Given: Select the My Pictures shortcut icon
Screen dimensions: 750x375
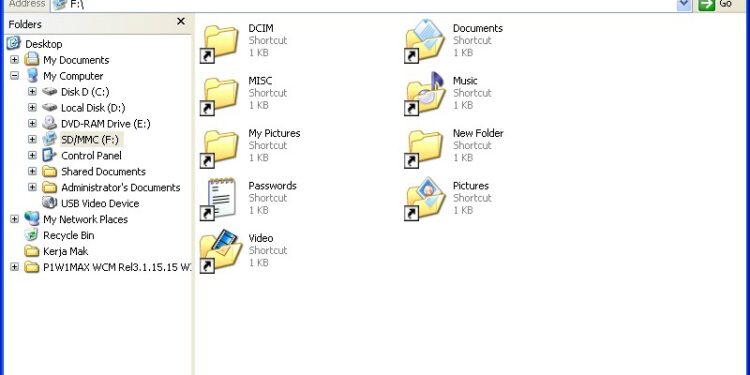Looking at the screenshot, I should click(x=220, y=149).
